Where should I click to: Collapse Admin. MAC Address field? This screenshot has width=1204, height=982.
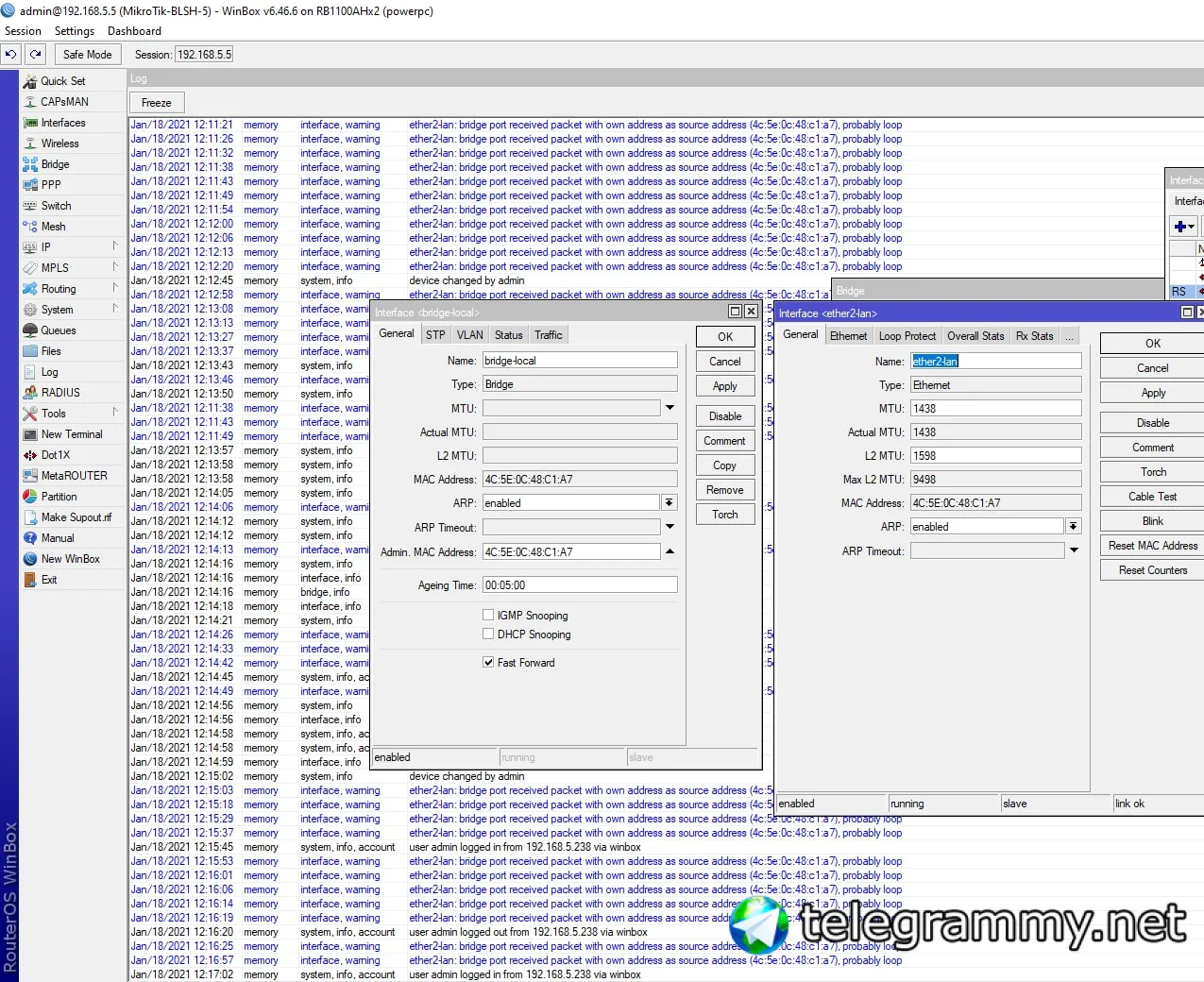[670, 551]
